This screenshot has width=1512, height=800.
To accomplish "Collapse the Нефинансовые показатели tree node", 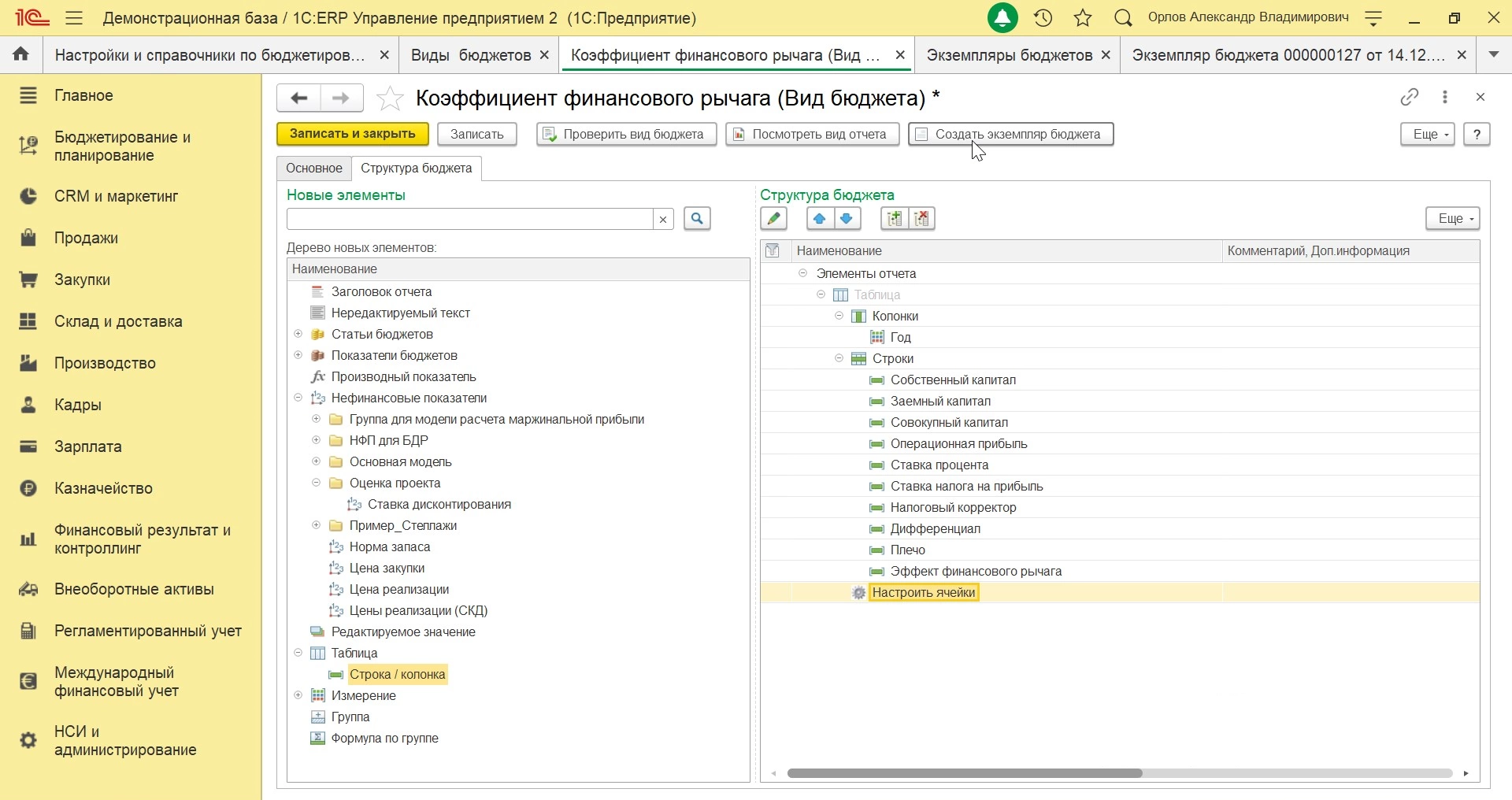I will [x=298, y=398].
